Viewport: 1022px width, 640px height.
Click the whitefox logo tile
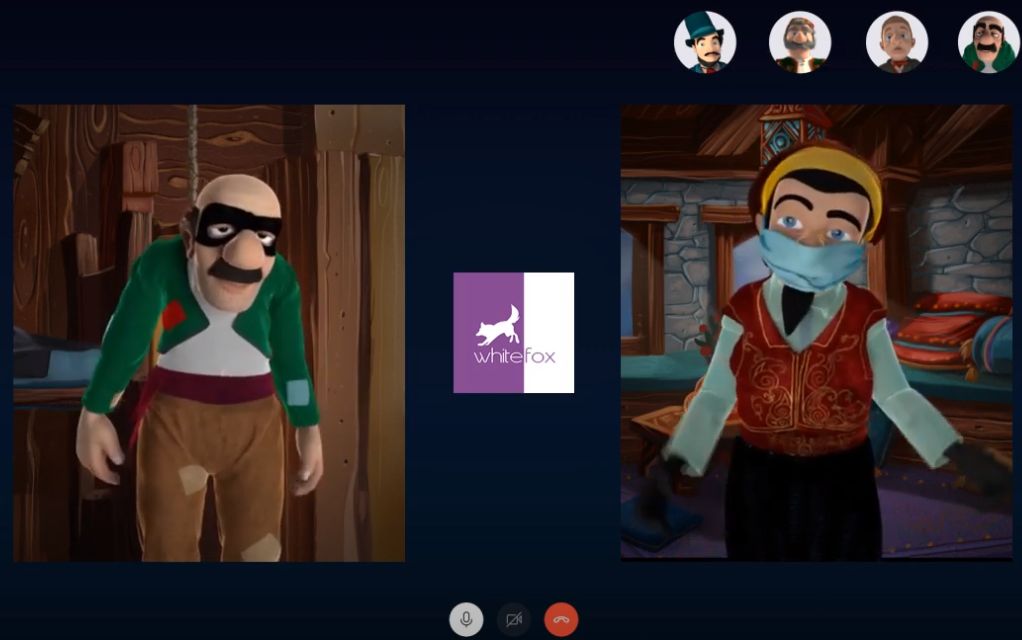[514, 332]
